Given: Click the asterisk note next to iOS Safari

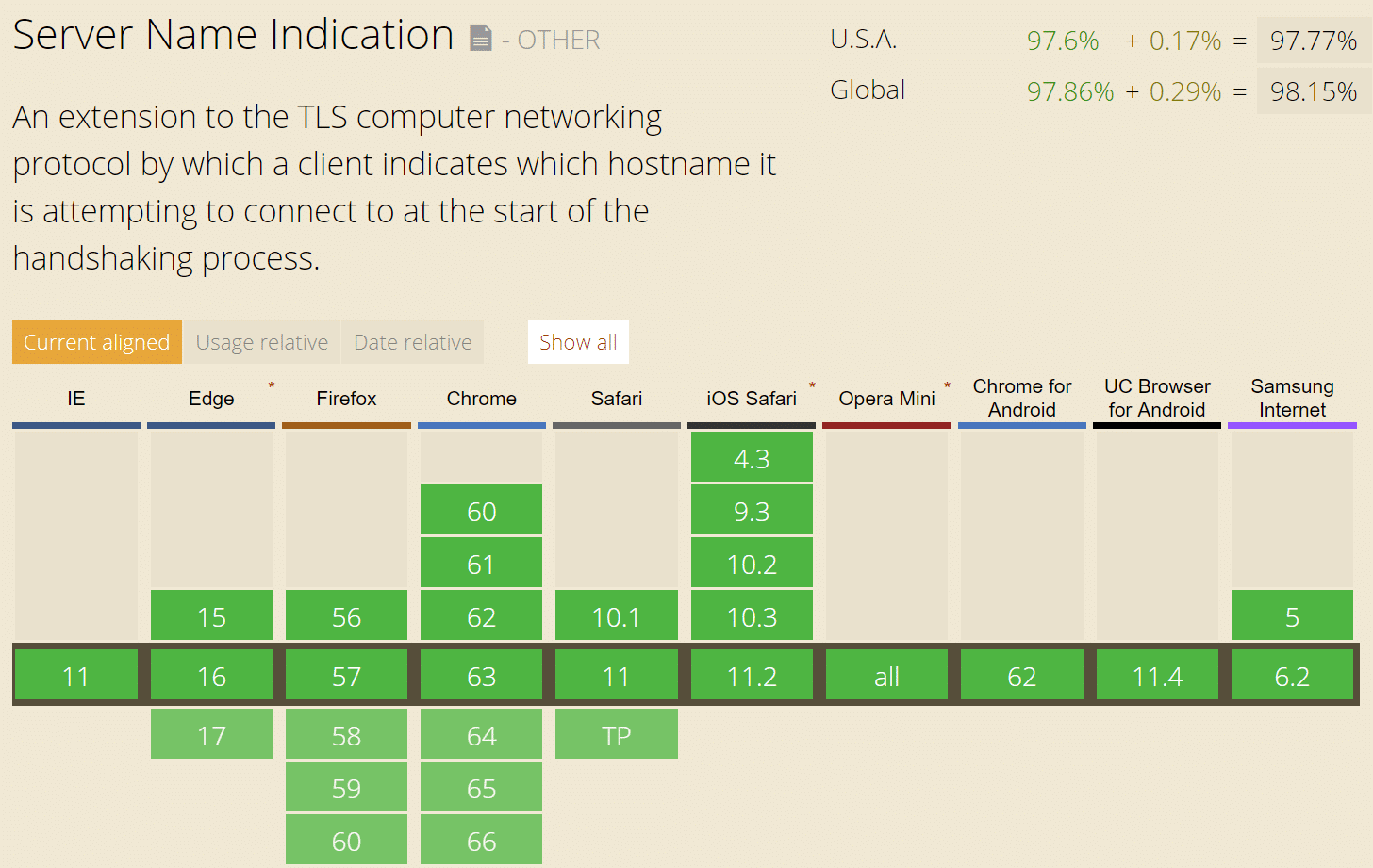Looking at the screenshot, I should click(x=812, y=385).
